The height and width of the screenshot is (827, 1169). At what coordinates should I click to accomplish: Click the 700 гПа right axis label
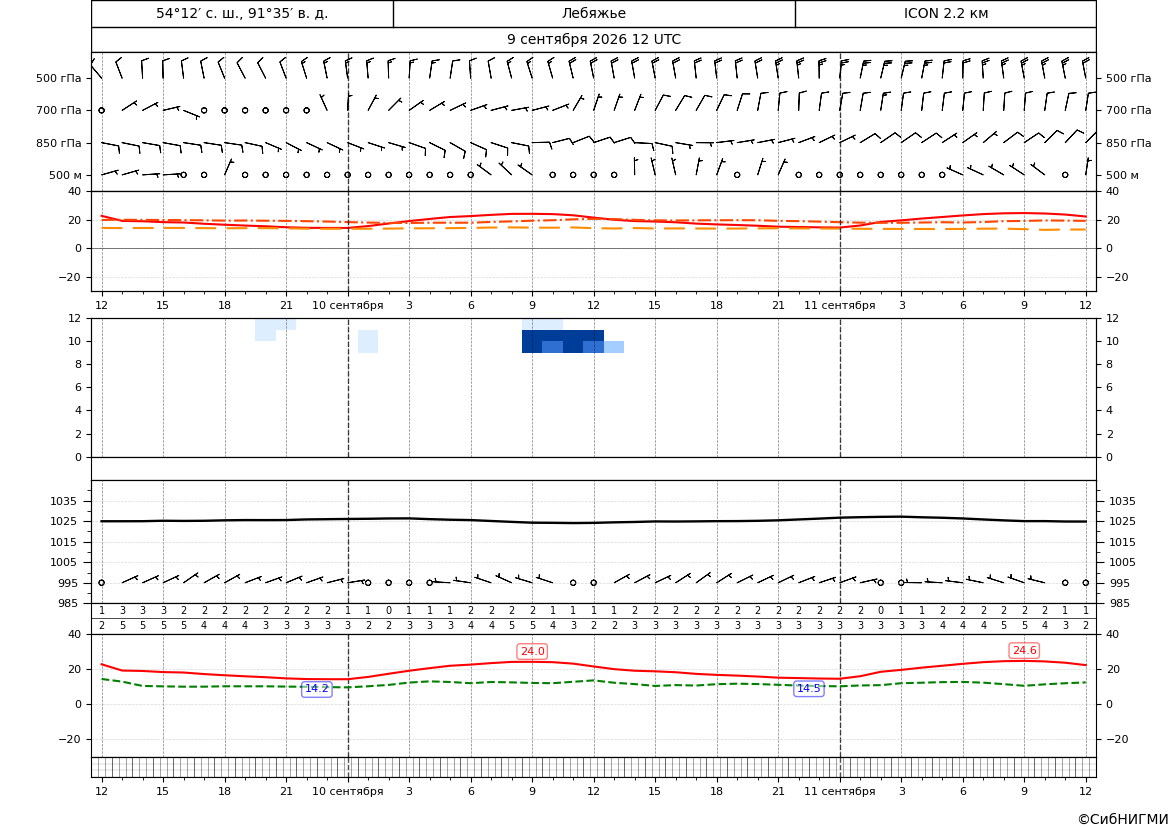tap(1129, 110)
